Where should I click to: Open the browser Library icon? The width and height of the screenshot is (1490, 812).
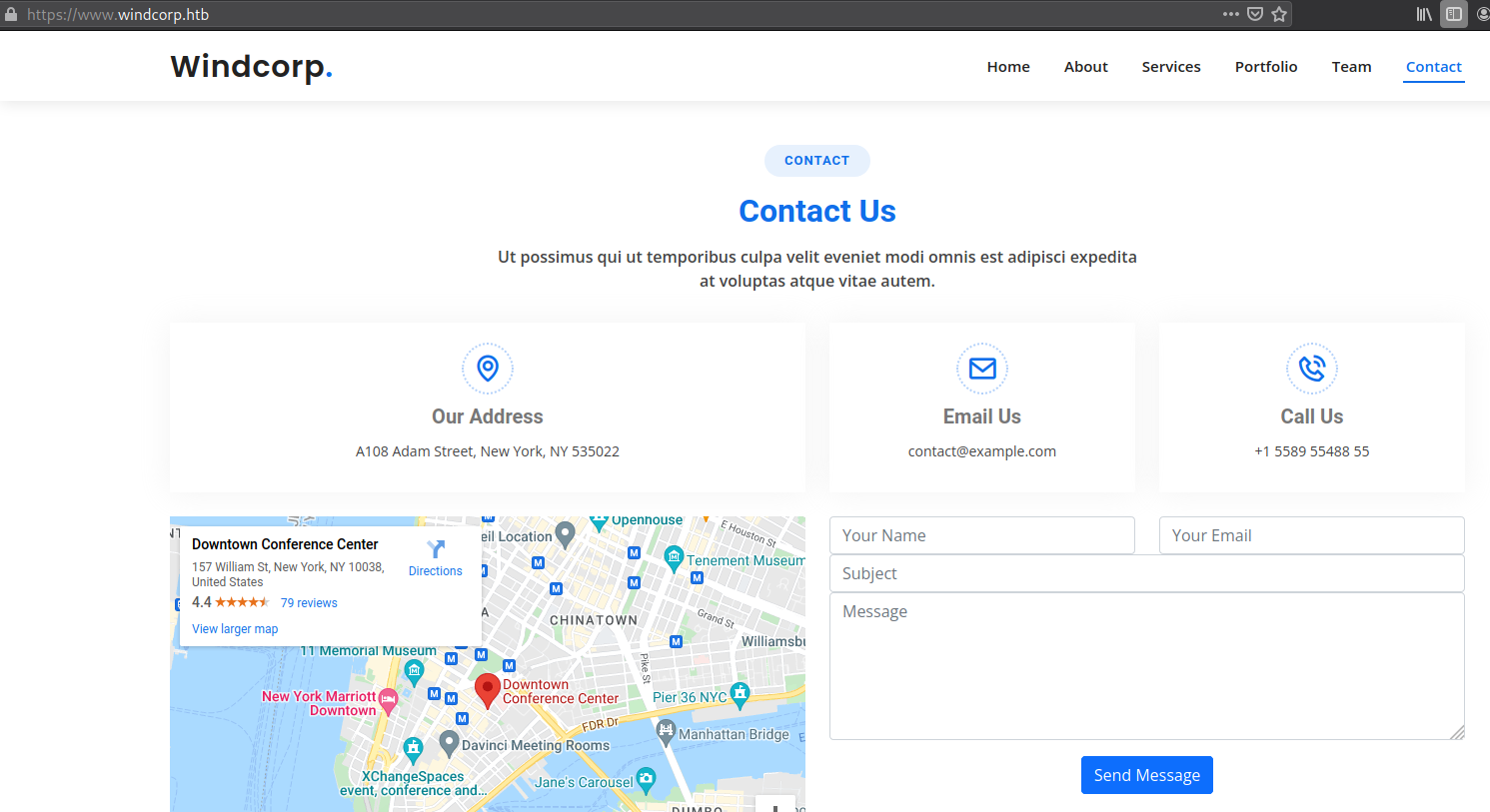tap(1424, 14)
